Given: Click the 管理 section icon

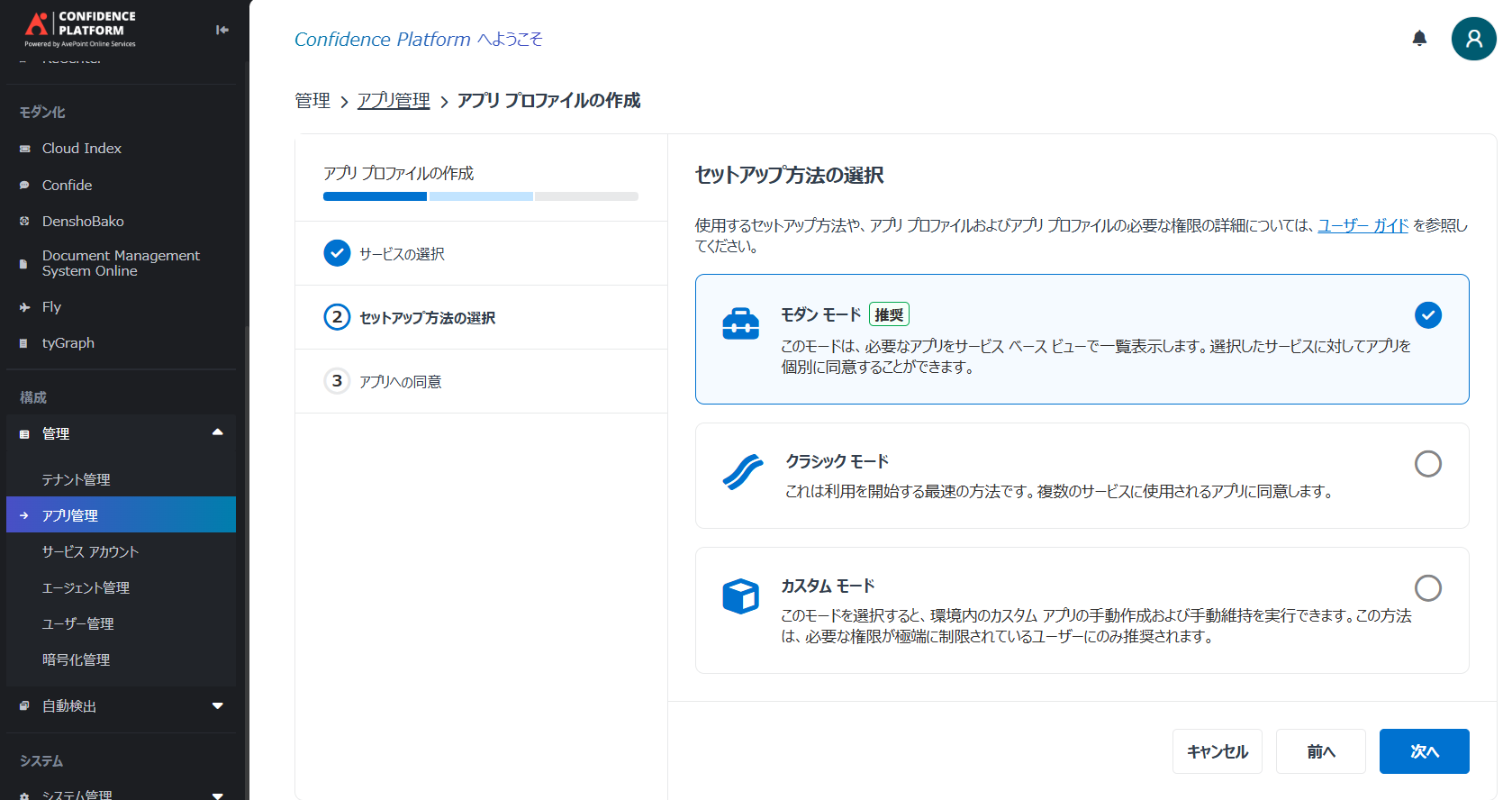Looking at the screenshot, I should (24, 434).
